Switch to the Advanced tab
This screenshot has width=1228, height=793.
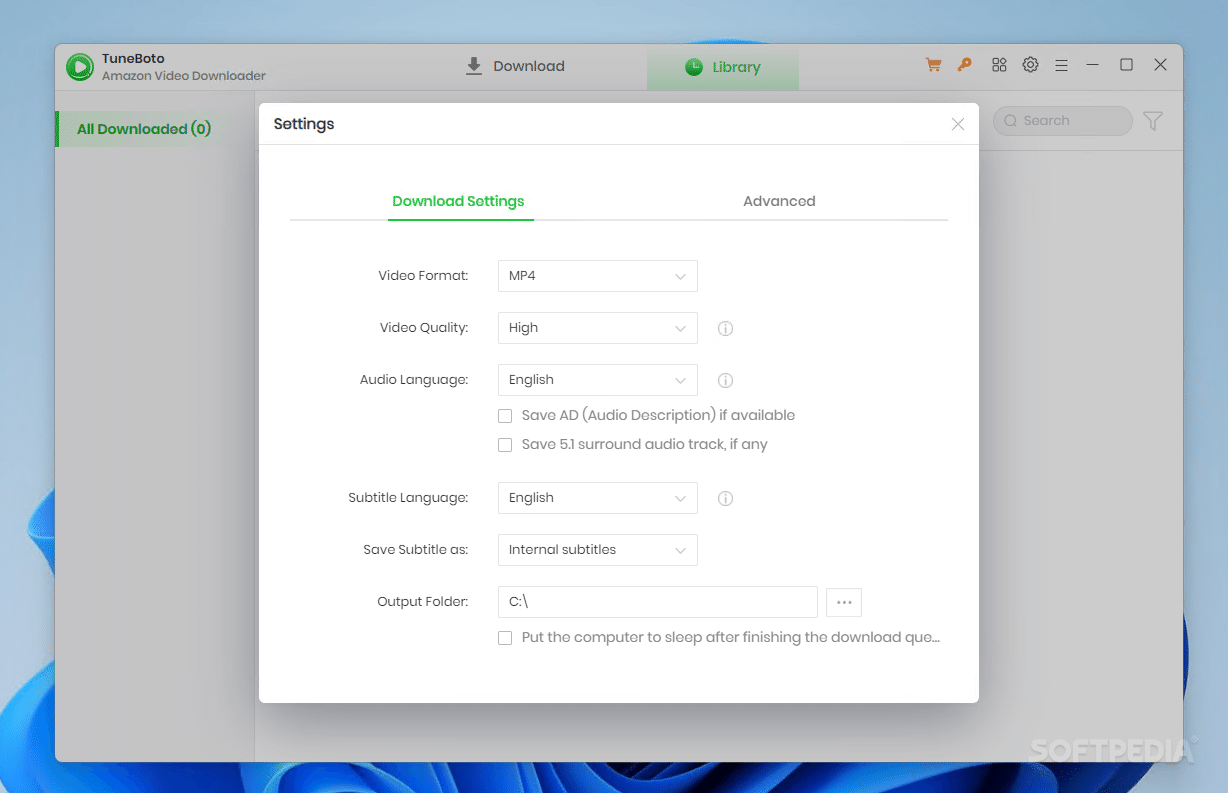(779, 201)
